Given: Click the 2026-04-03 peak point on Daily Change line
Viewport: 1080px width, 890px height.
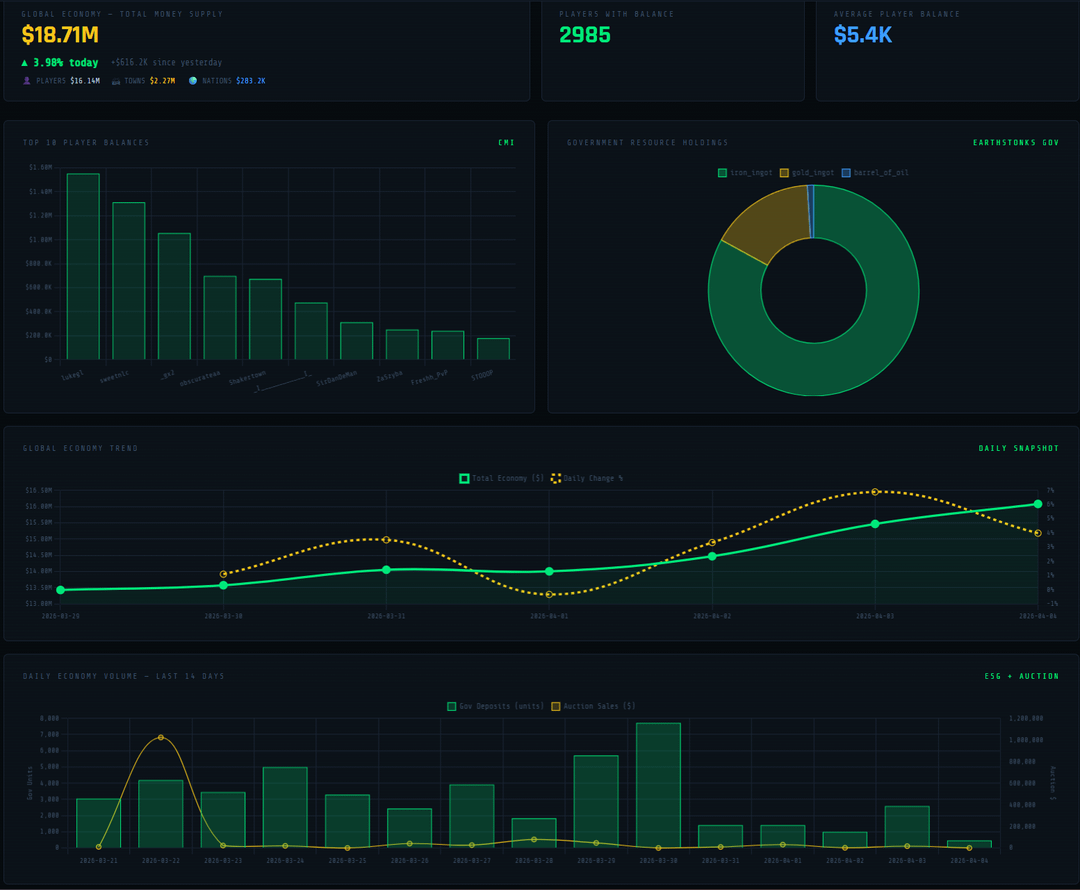Looking at the screenshot, I should point(875,492).
